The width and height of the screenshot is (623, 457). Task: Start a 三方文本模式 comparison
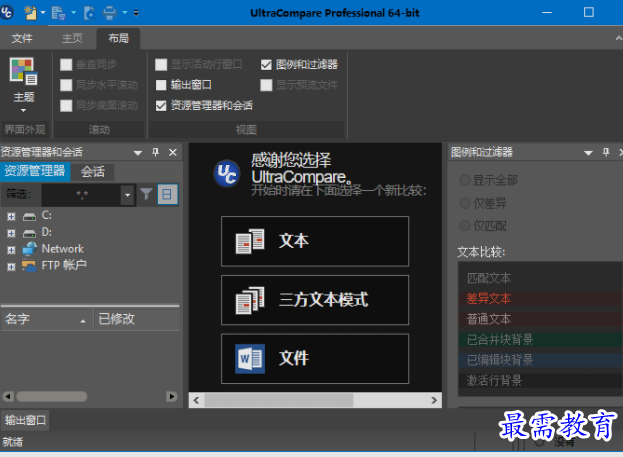[x=315, y=300]
